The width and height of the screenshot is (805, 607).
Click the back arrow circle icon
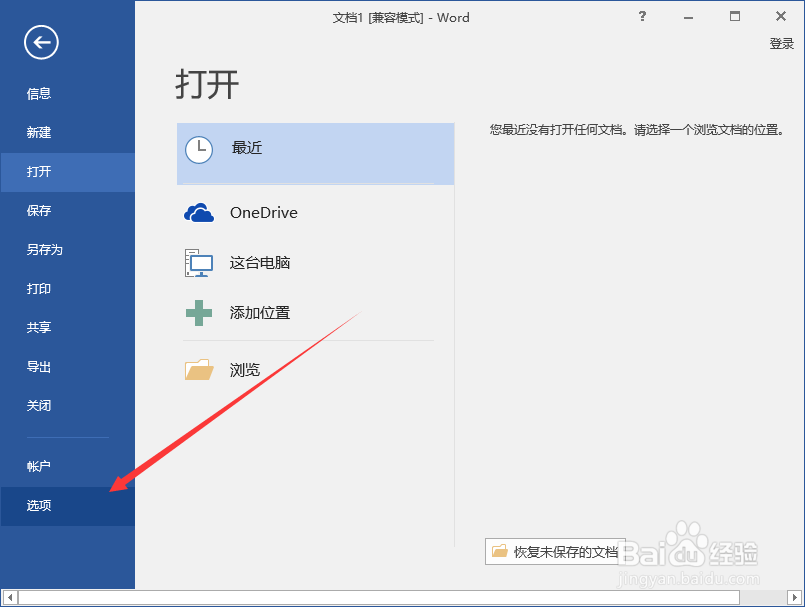point(41,42)
